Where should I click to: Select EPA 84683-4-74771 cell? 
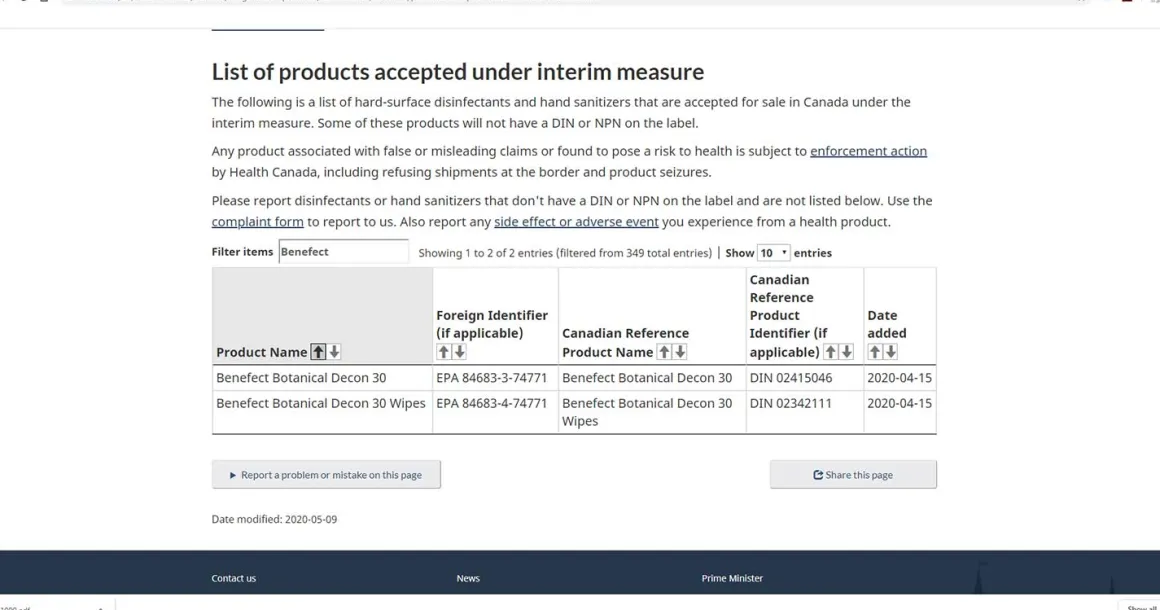(495, 412)
